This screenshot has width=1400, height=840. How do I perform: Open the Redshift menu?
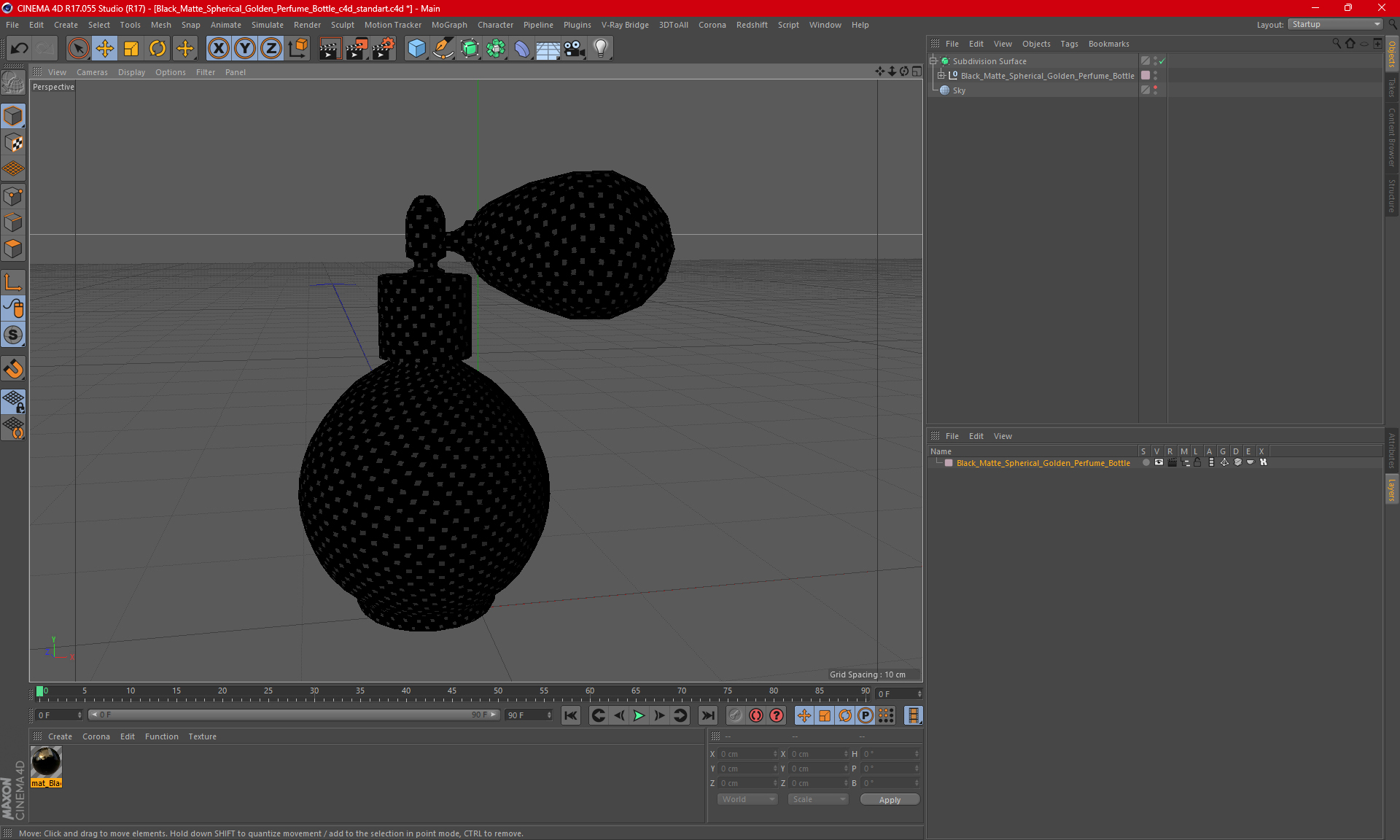pos(752,25)
